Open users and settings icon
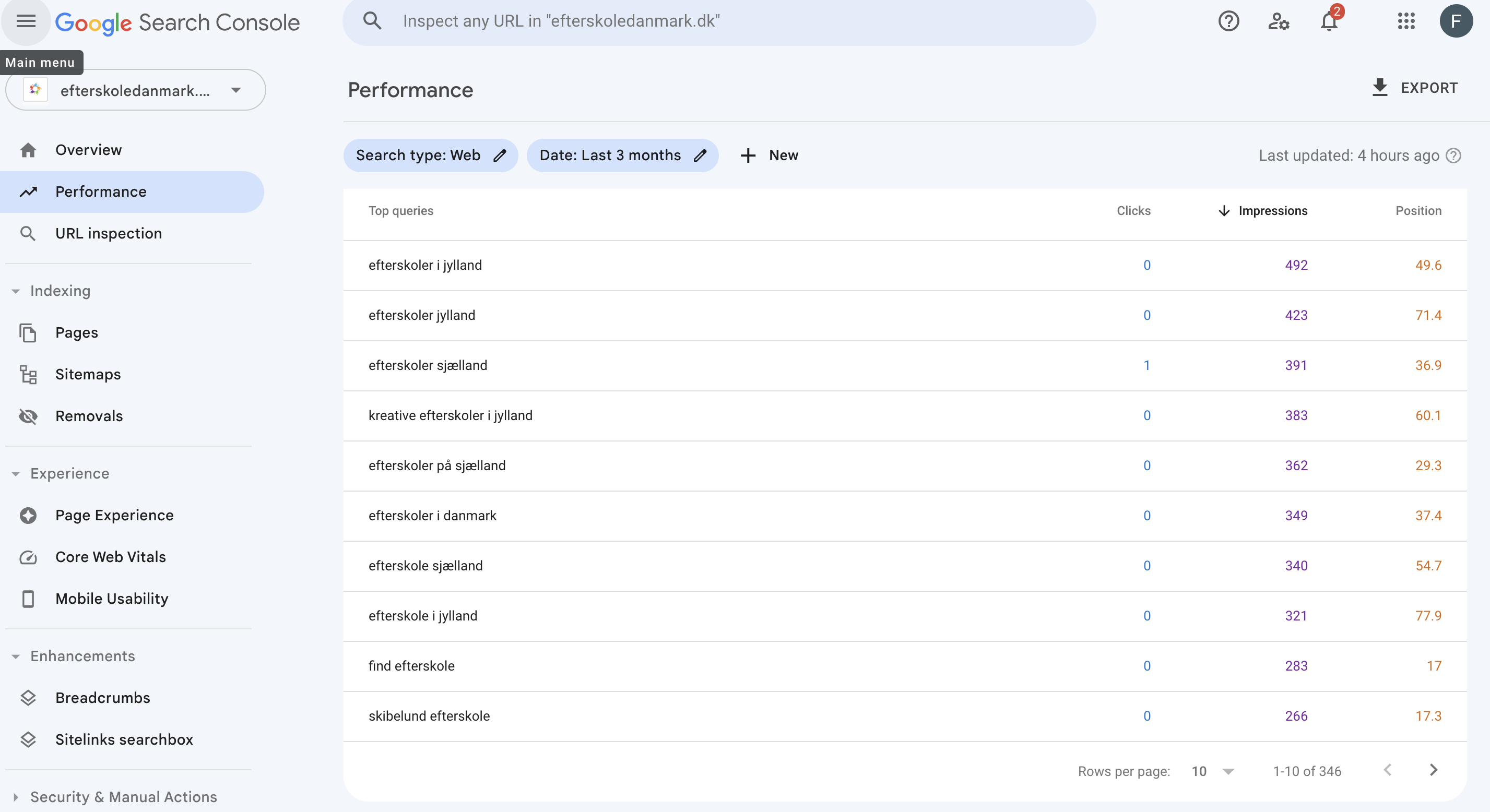 [x=1279, y=22]
